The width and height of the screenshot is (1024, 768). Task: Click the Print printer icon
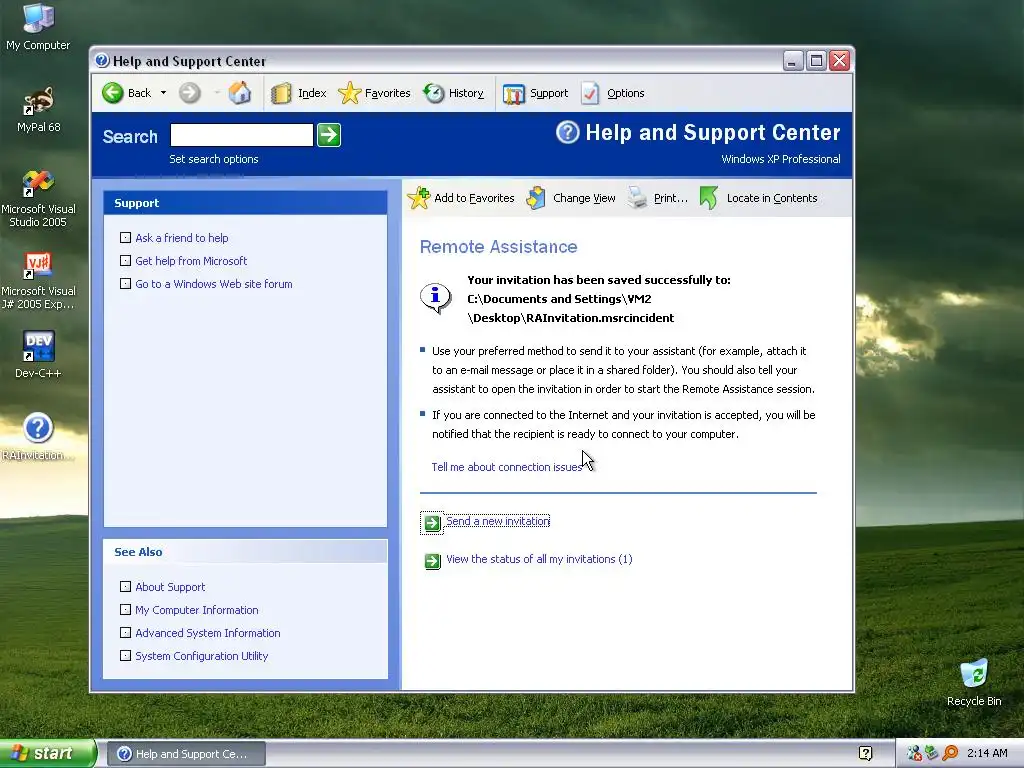(637, 198)
